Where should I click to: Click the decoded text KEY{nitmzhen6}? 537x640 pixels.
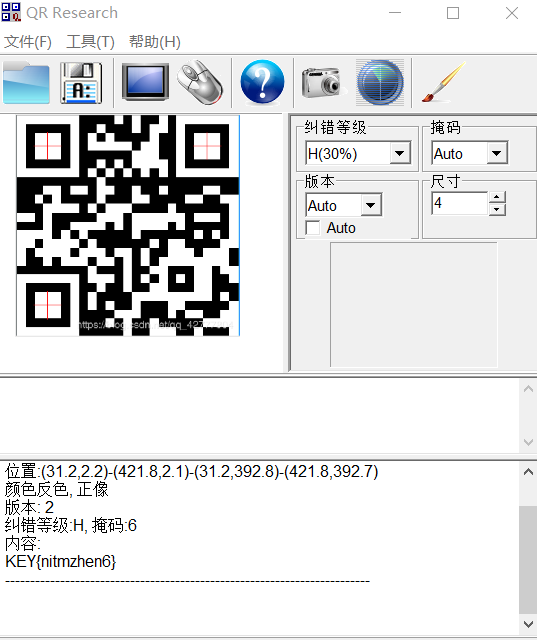point(60,562)
